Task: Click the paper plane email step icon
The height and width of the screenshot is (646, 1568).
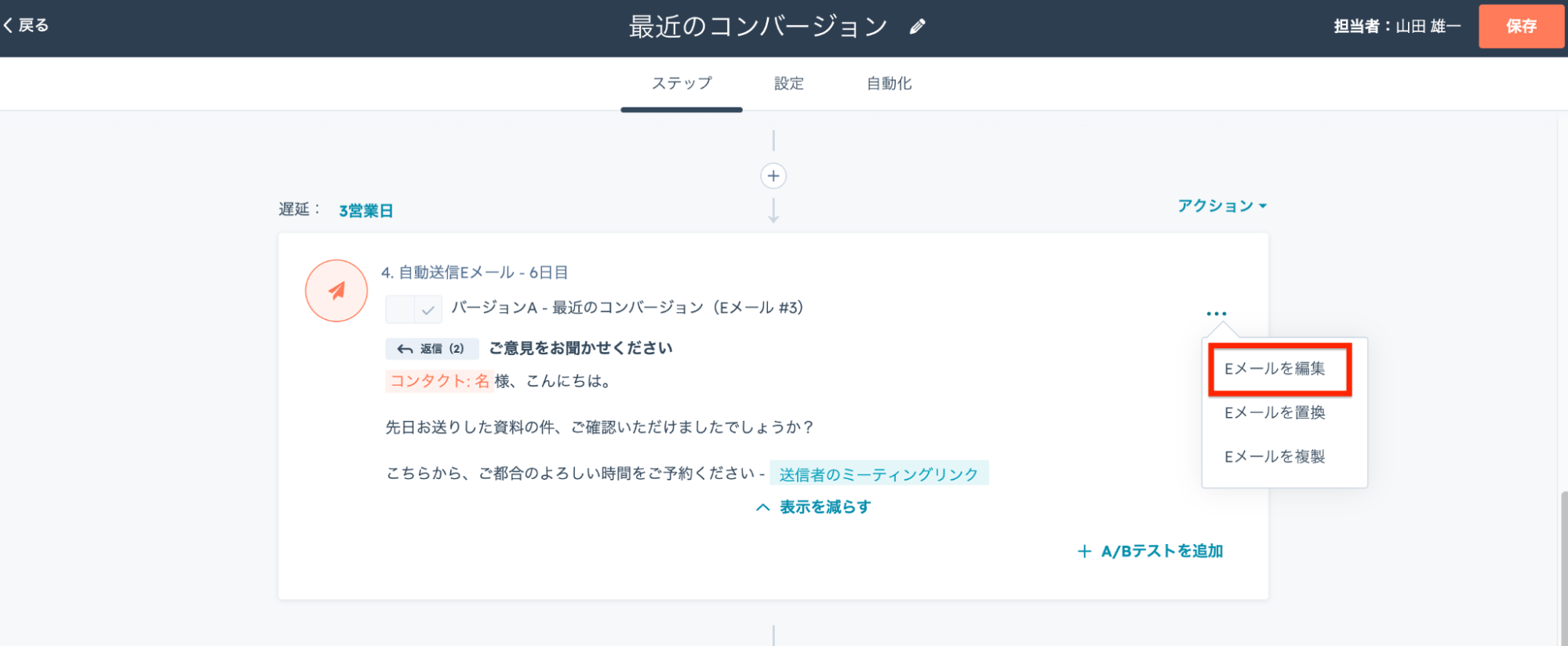Action: click(337, 291)
